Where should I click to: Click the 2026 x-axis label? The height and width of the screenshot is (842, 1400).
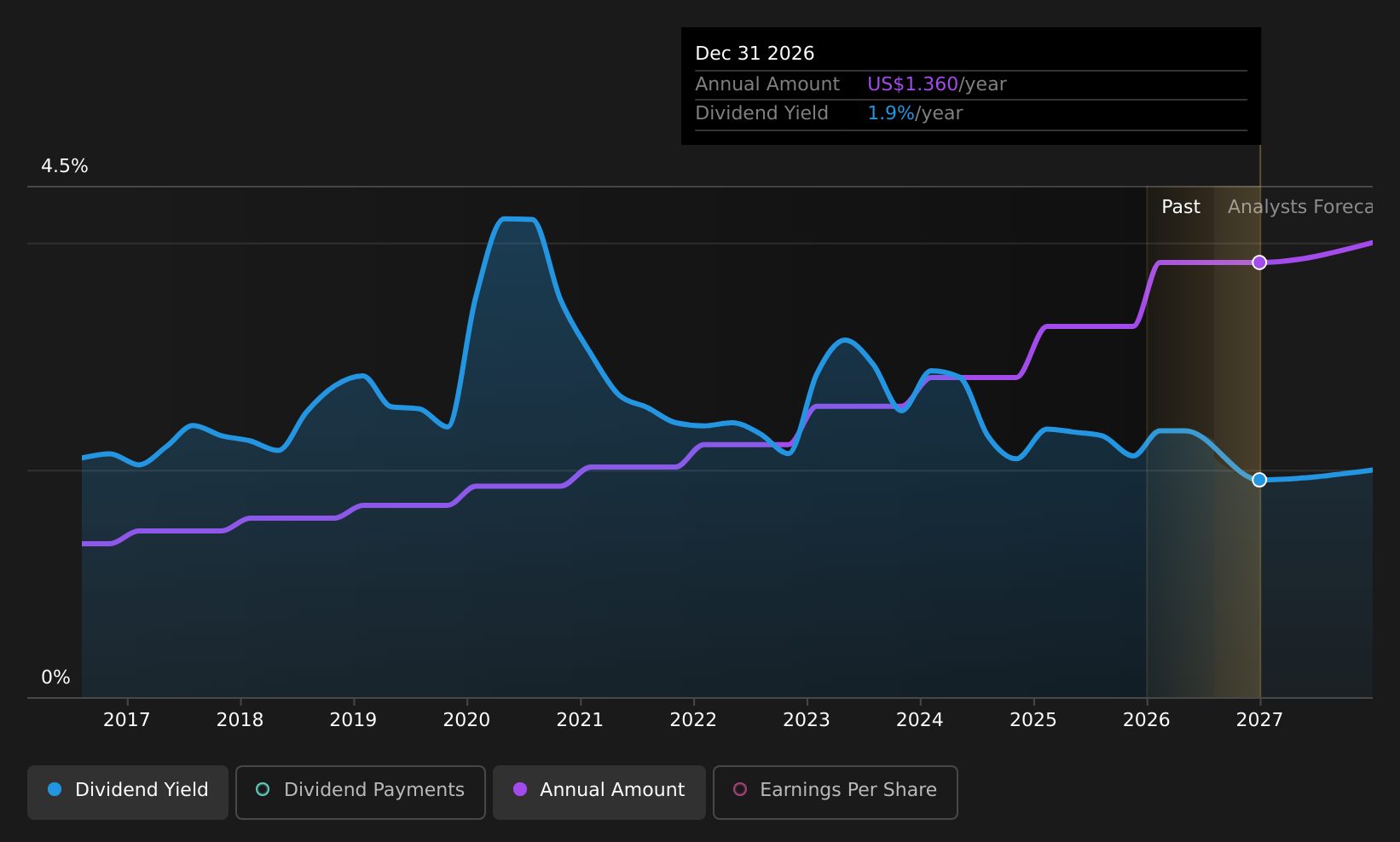(1147, 720)
